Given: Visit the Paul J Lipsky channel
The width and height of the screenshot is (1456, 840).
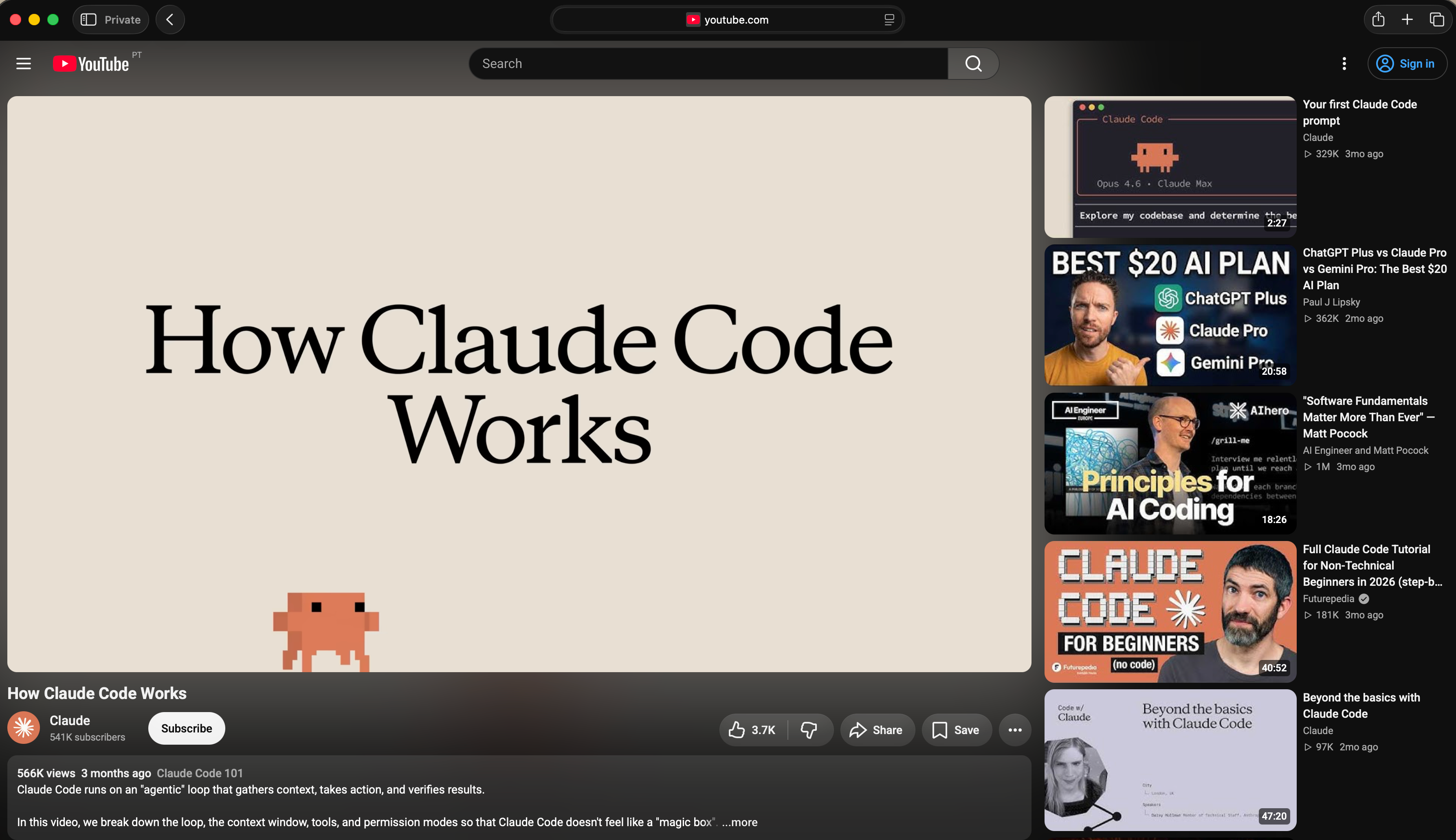Looking at the screenshot, I should [1331, 302].
